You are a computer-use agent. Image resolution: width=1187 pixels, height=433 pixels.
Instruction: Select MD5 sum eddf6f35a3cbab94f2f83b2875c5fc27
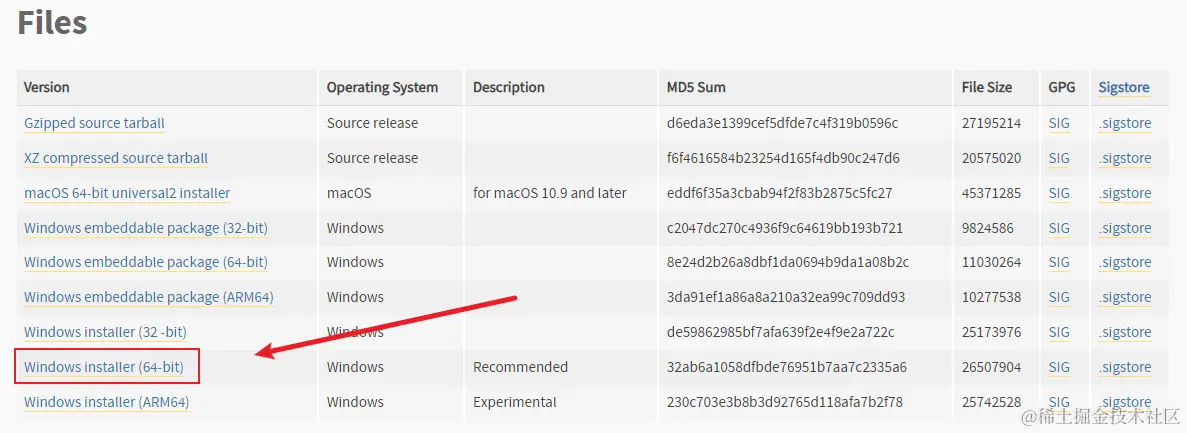pos(779,193)
